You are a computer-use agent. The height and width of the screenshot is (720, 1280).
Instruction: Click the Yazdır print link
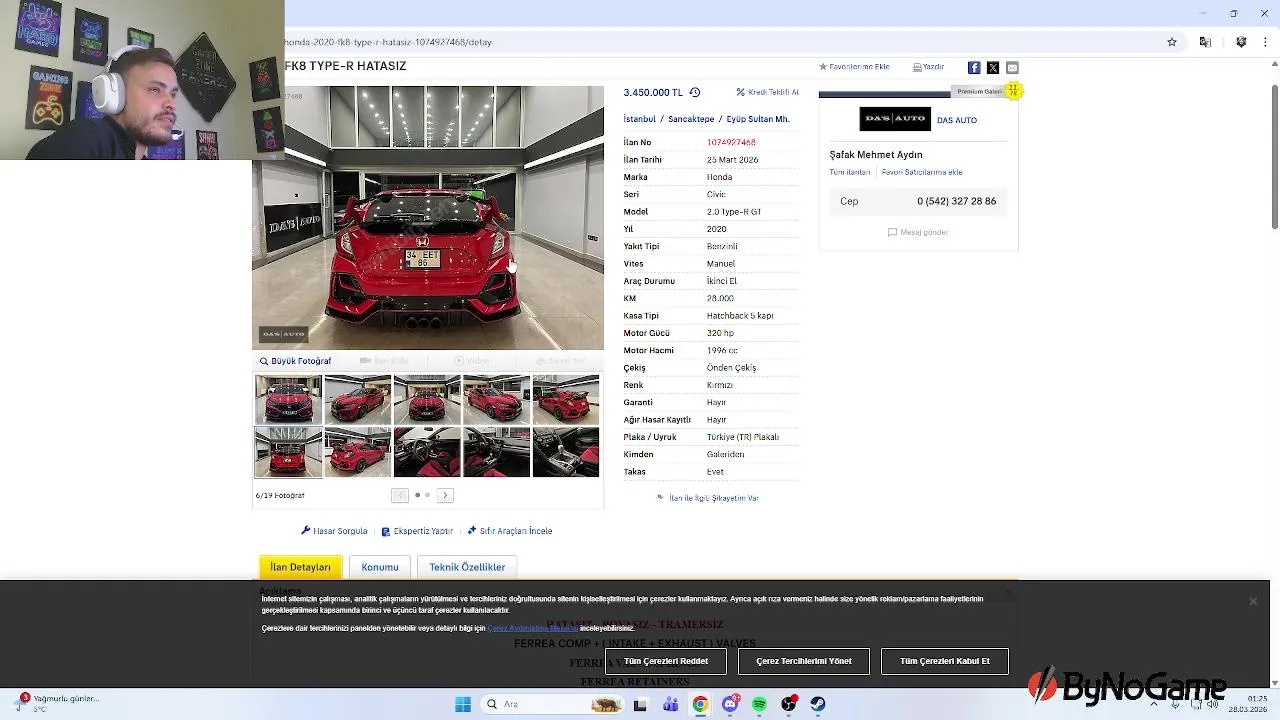point(929,67)
